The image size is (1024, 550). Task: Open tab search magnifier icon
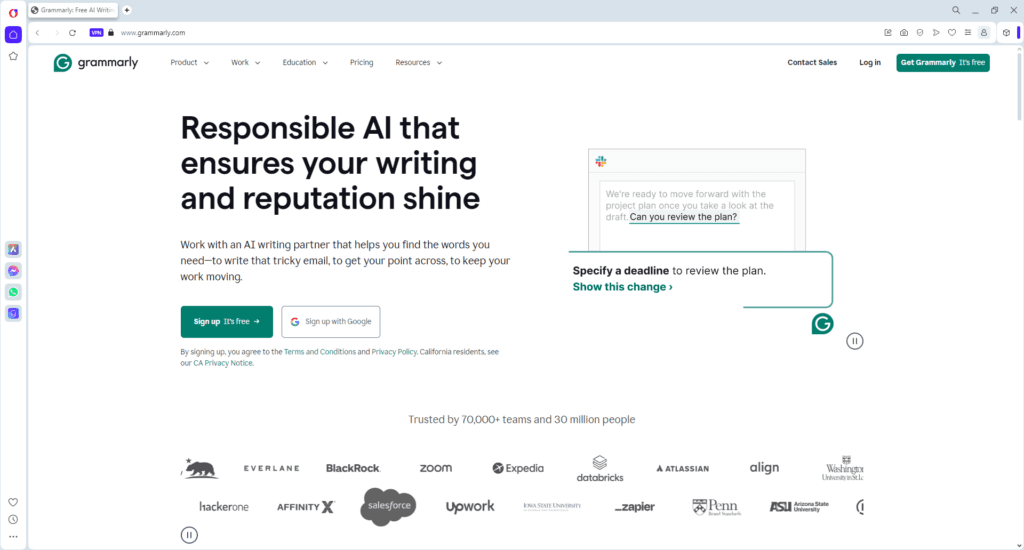tap(956, 10)
